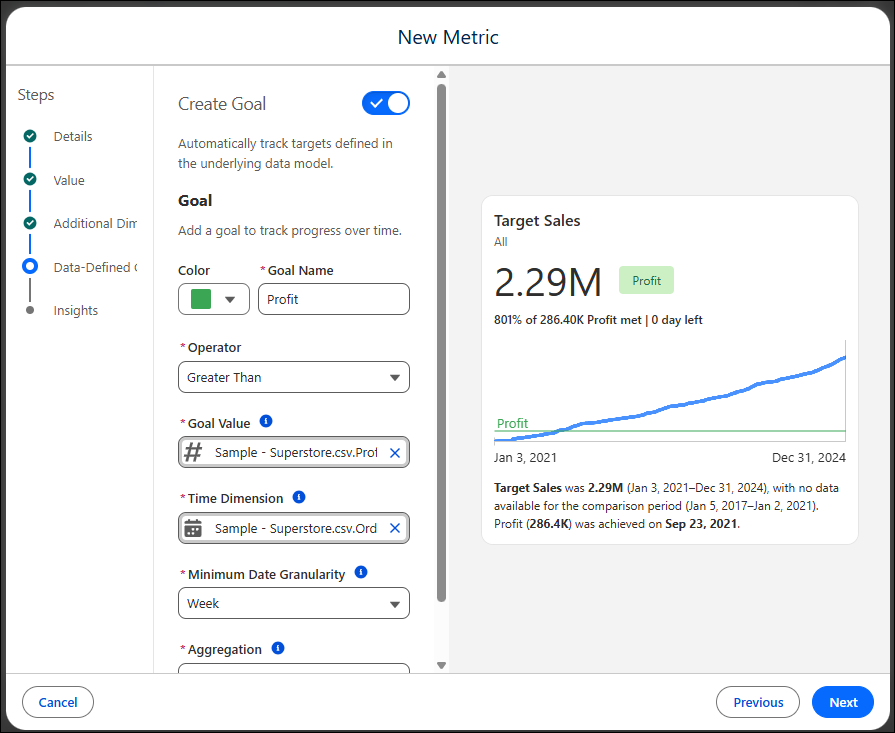This screenshot has height=733, width=895.
Task: Click the Goal Value info icon
Action: tap(266, 421)
